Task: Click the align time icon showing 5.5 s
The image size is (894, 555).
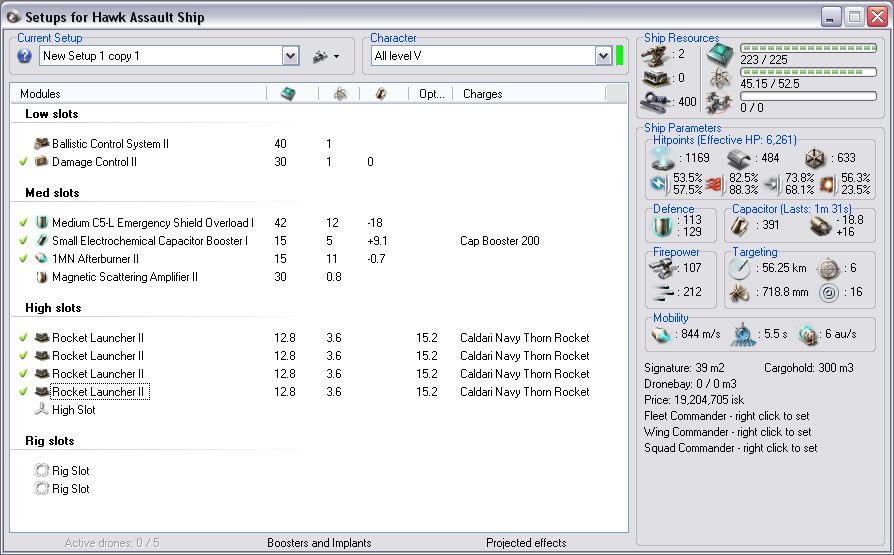Action: point(743,335)
